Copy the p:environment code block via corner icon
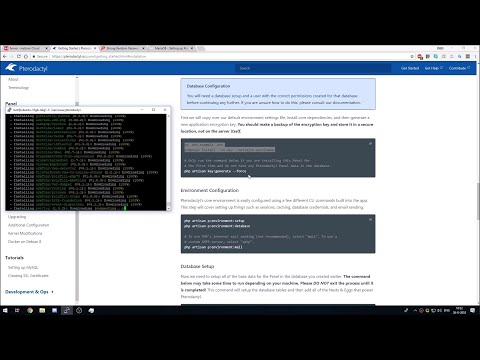The height and width of the screenshot is (360, 480). 370,219
